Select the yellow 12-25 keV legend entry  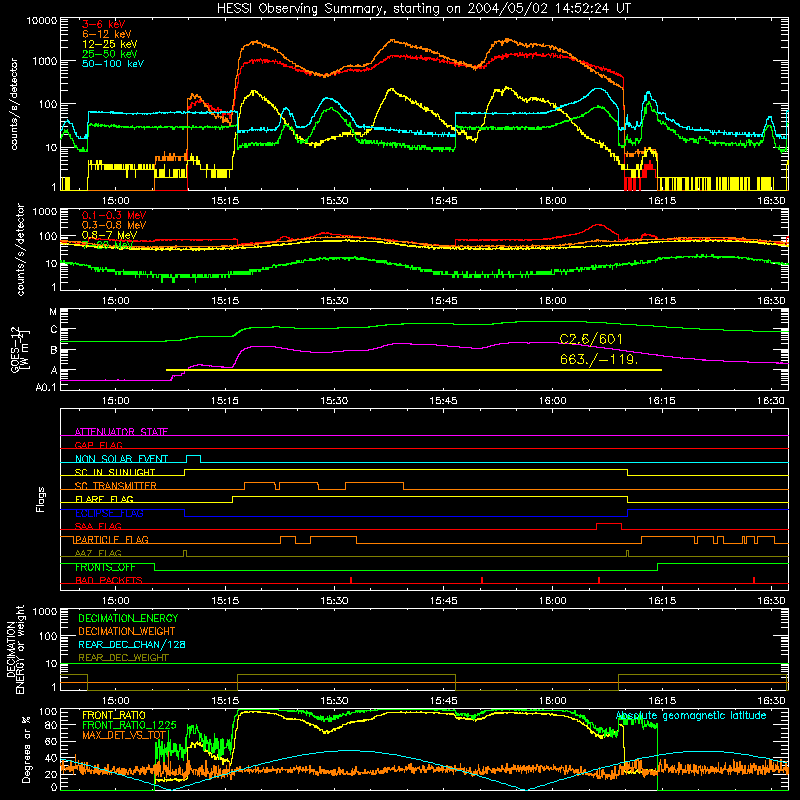110,44
